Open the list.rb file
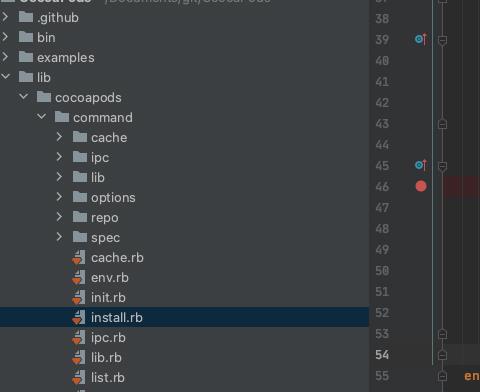 pos(108,378)
